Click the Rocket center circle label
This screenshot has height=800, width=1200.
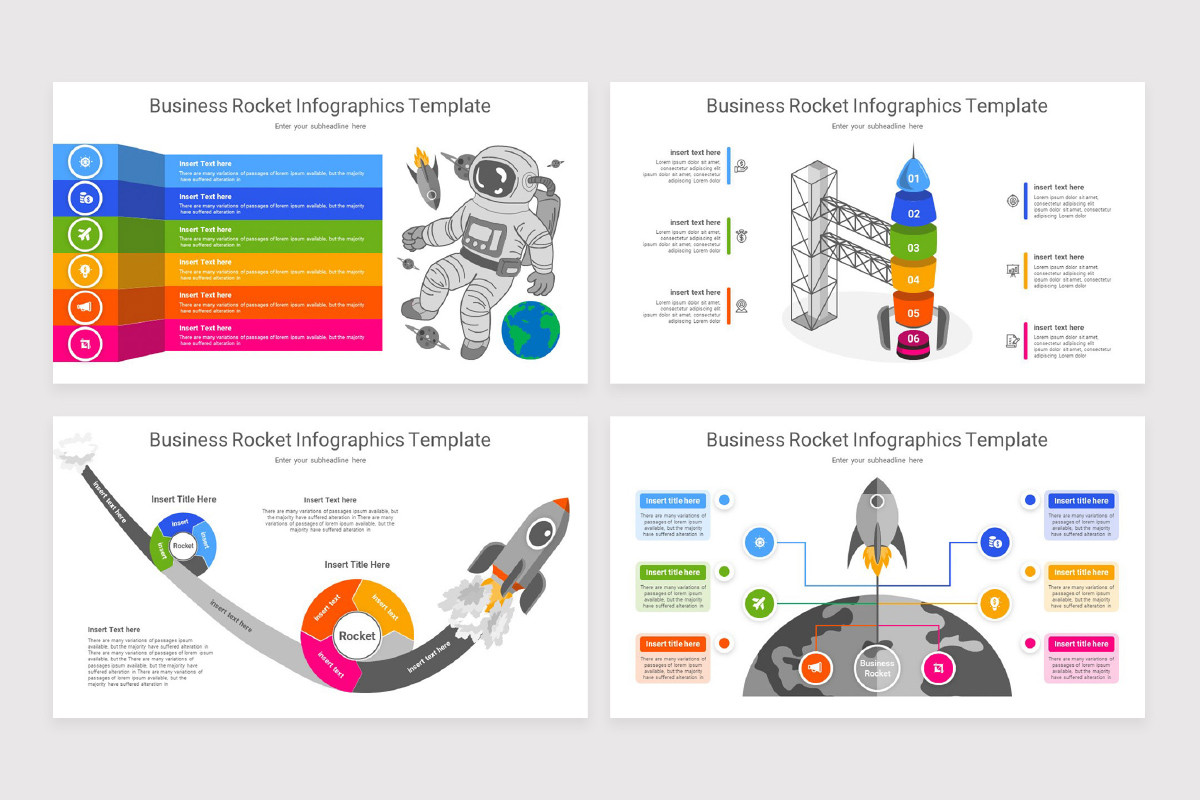358,636
